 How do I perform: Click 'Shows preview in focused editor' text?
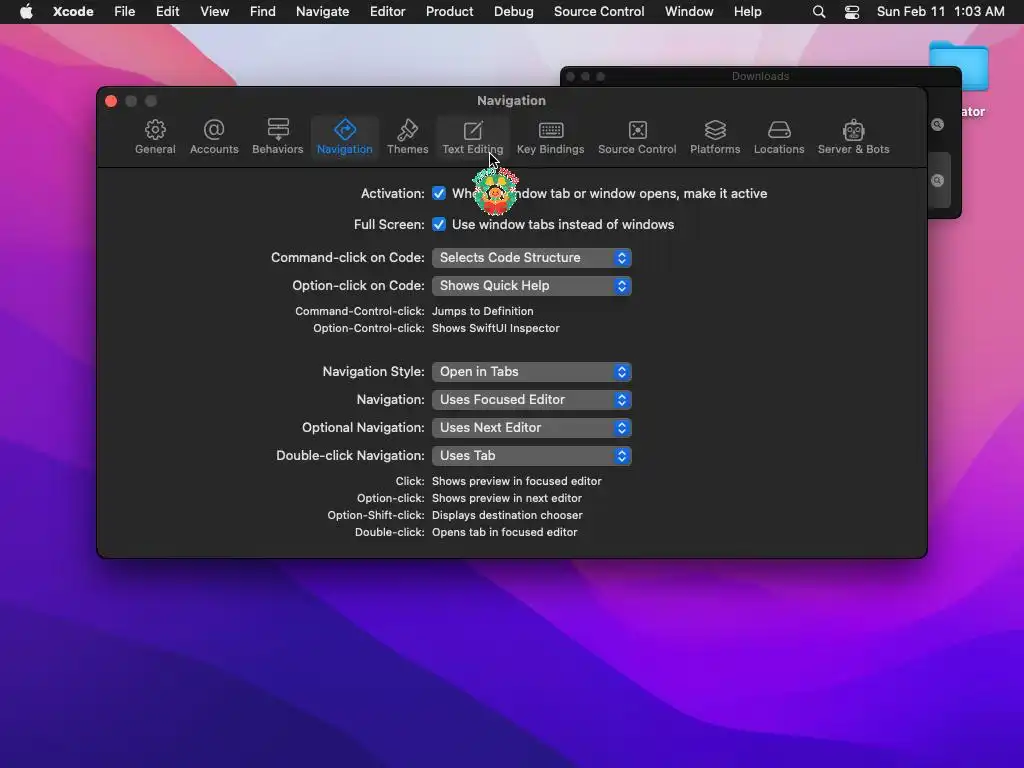tap(517, 481)
